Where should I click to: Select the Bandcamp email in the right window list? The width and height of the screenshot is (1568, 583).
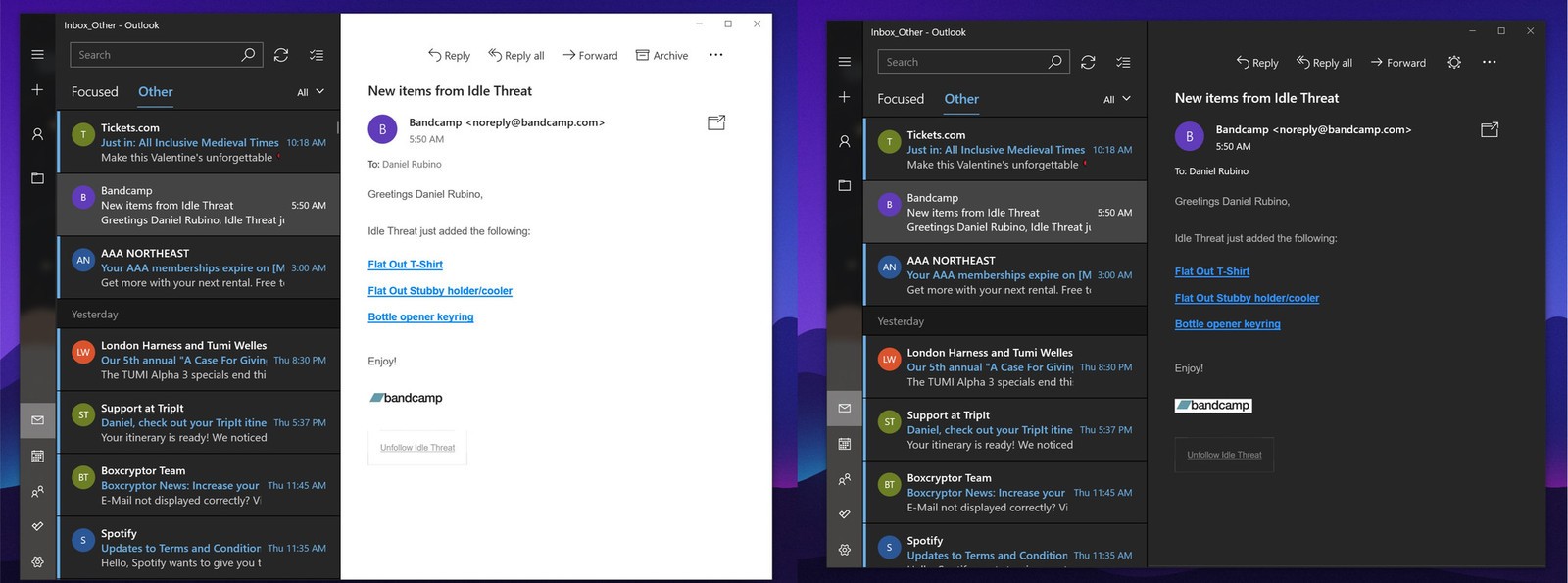[1005, 212]
